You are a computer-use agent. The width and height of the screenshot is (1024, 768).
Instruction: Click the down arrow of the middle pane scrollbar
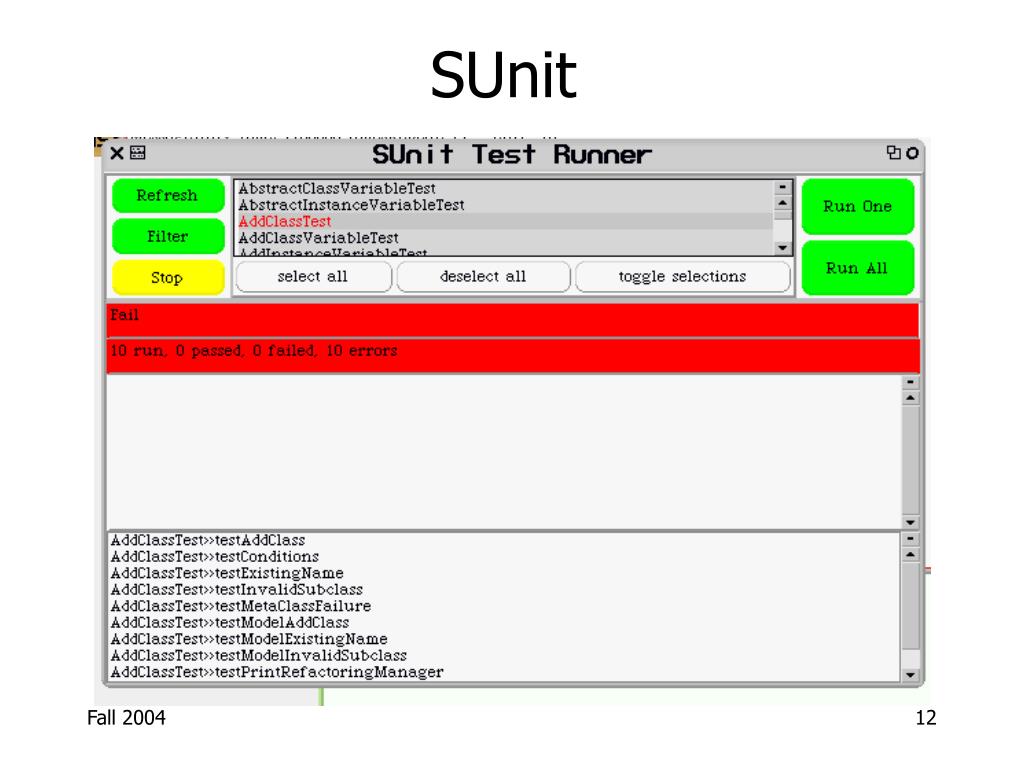click(x=910, y=522)
